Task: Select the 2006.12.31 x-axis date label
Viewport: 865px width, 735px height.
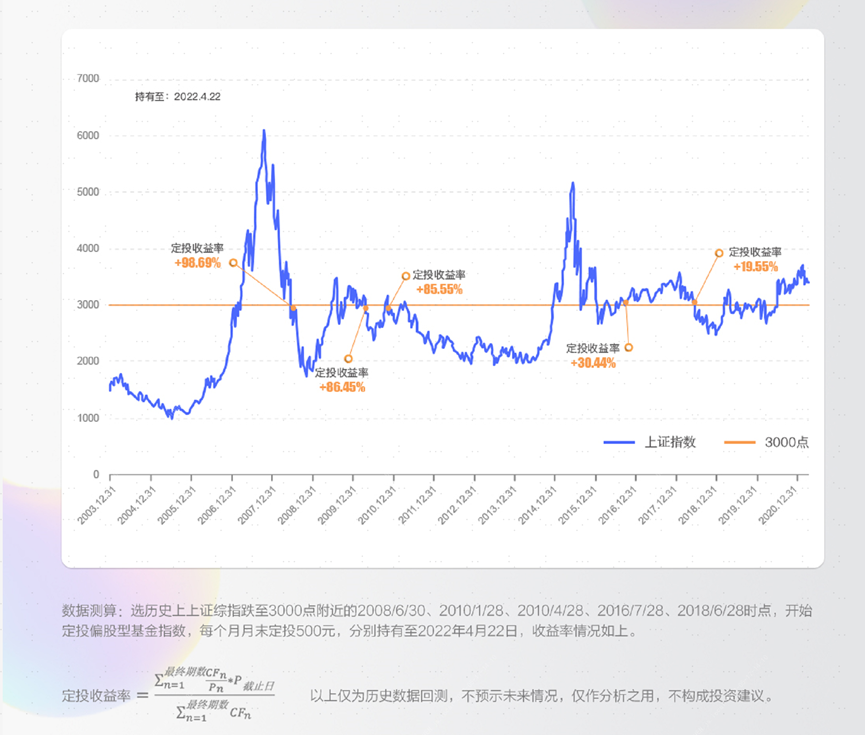Action: click(217, 505)
